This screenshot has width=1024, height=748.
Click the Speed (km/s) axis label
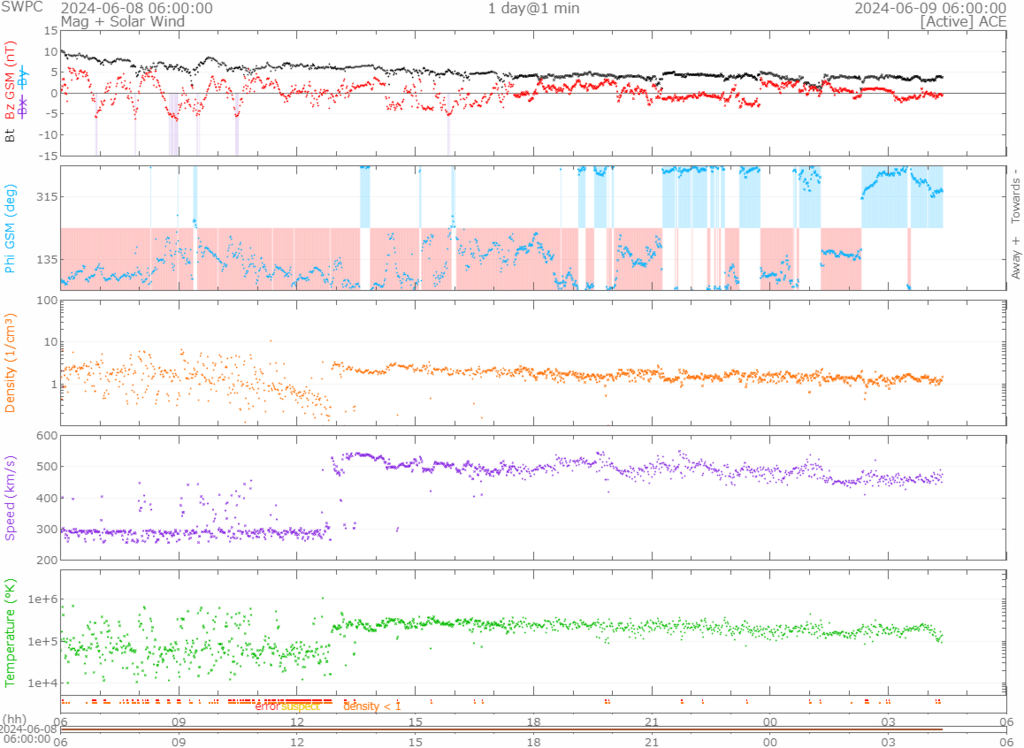pyautogui.click(x=10, y=498)
